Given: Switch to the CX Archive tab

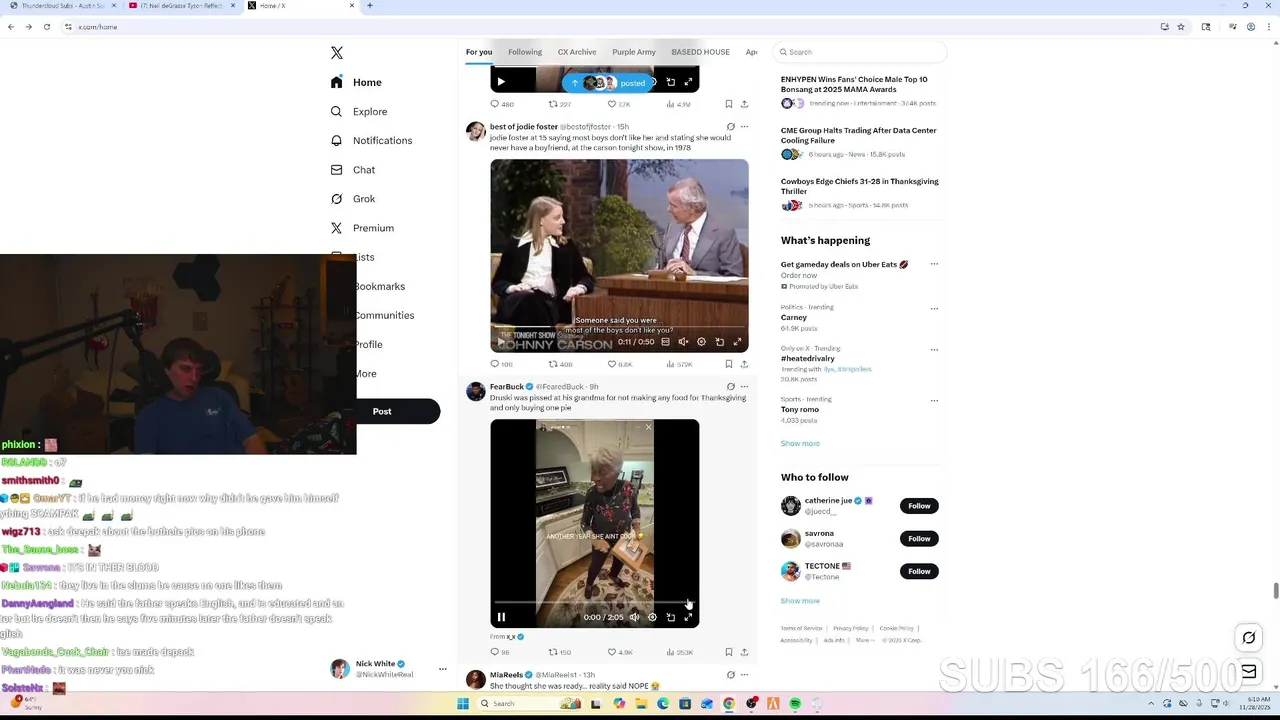Looking at the screenshot, I should [577, 52].
